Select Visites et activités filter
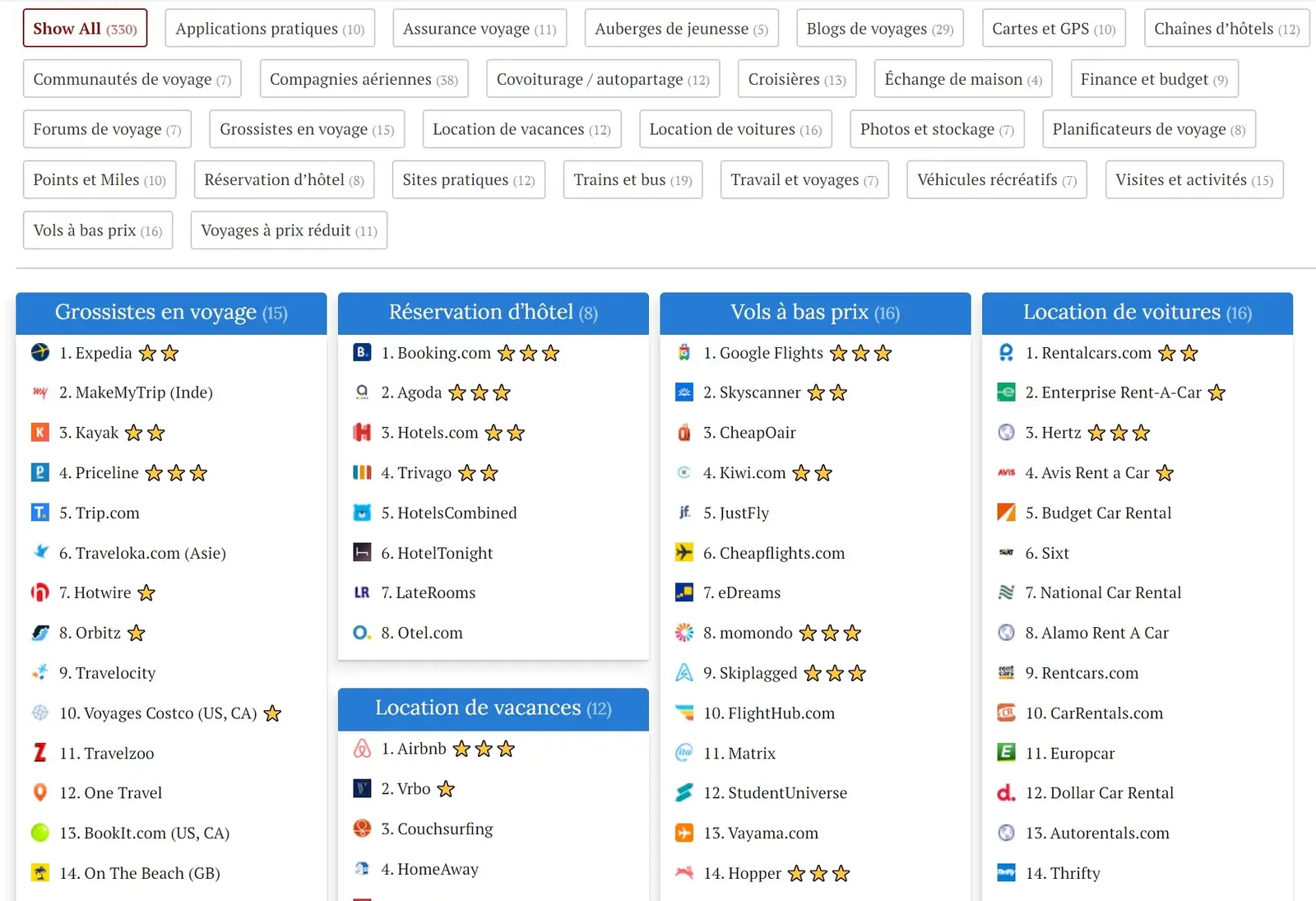Image resolution: width=1316 pixels, height=901 pixels. [x=1194, y=179]
